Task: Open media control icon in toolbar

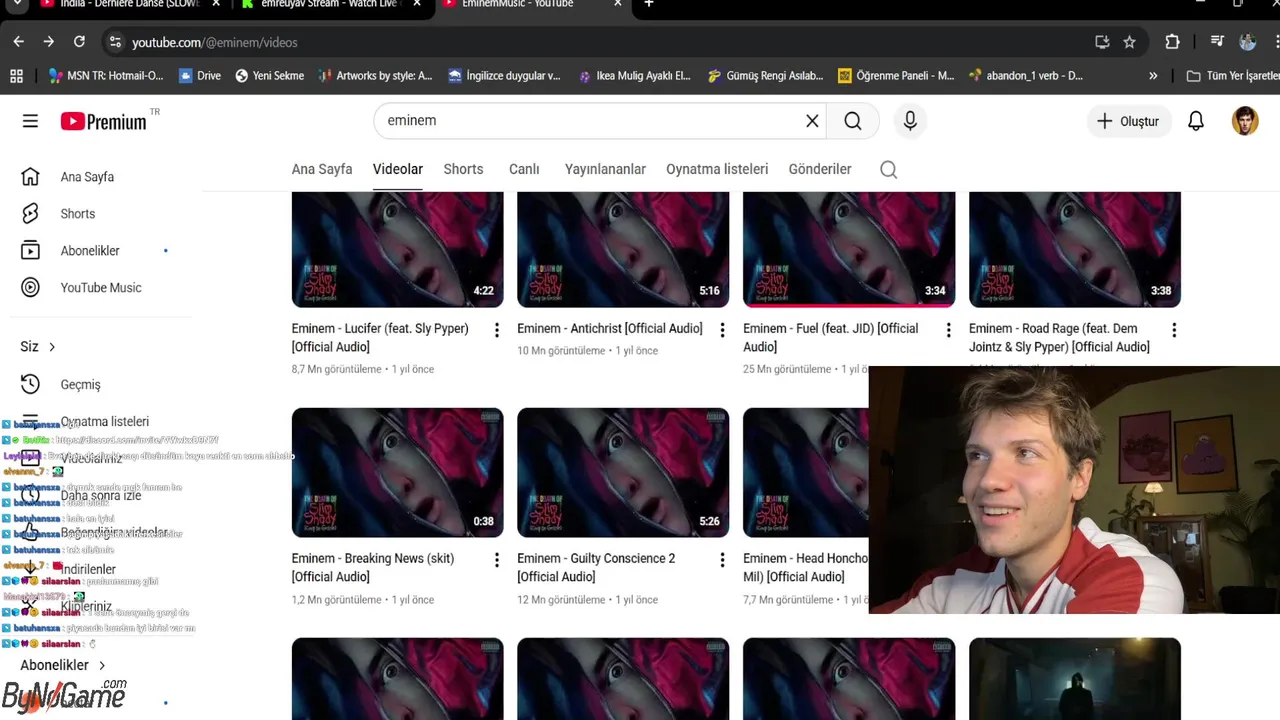Action: pyautogui.click(x=1217, y=42)
